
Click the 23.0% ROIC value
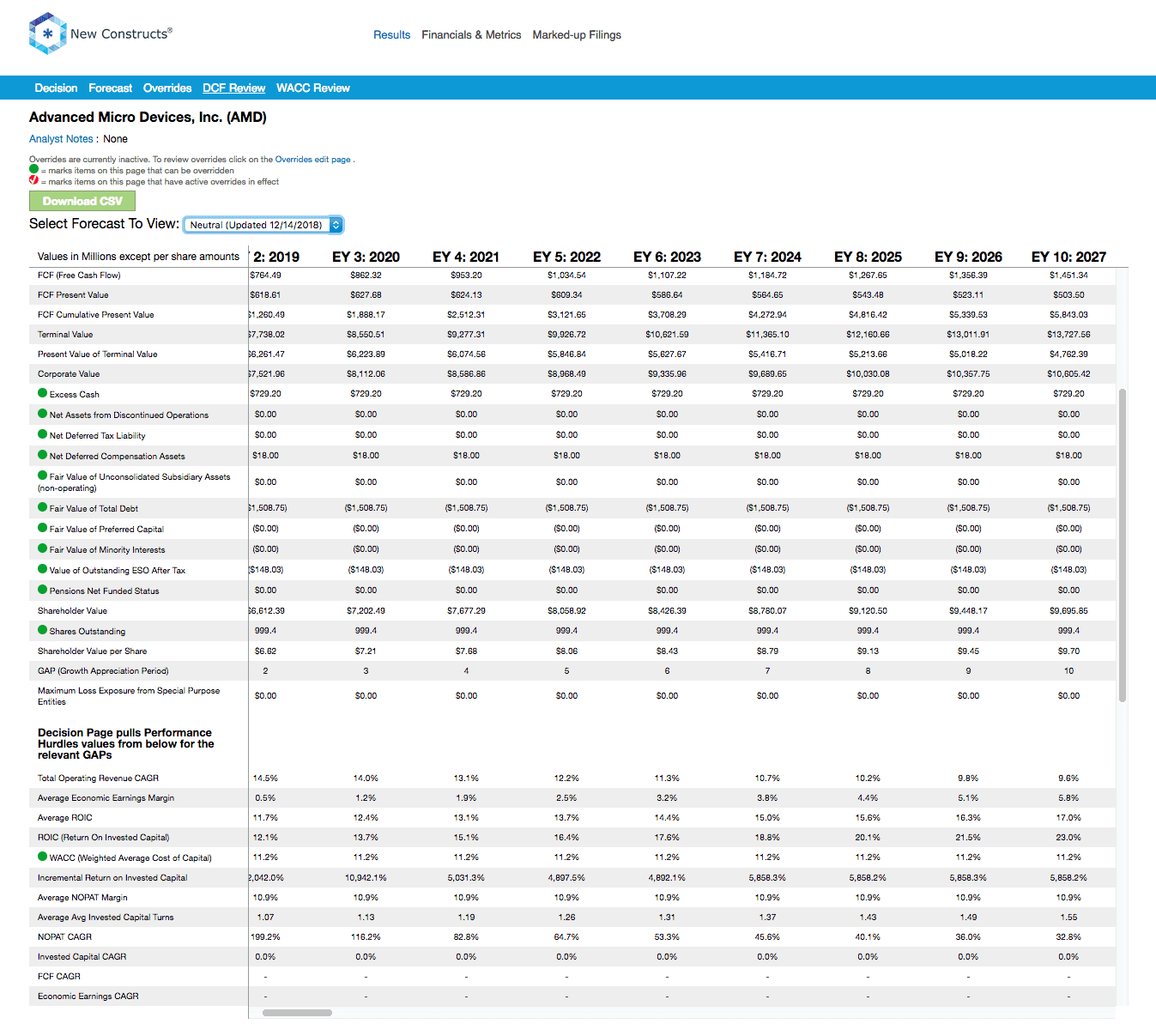point(1068,838)
